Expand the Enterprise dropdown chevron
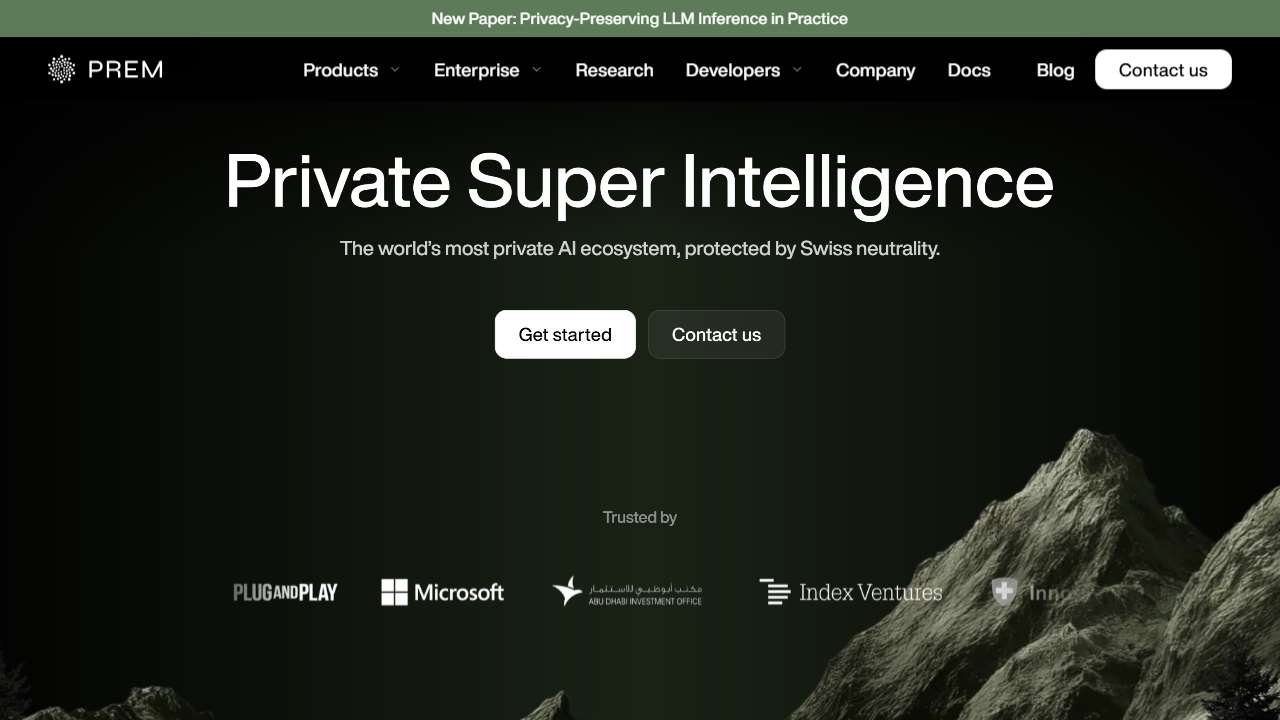This screenshot has height=720, width=1280. point(537,70)
